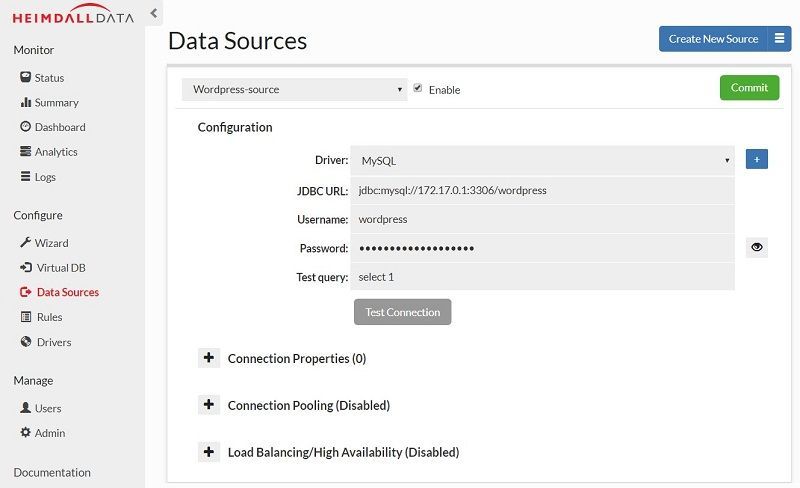Click the Status monitor icon in sidebar
The image size is (800, 488).
(26, 78)
